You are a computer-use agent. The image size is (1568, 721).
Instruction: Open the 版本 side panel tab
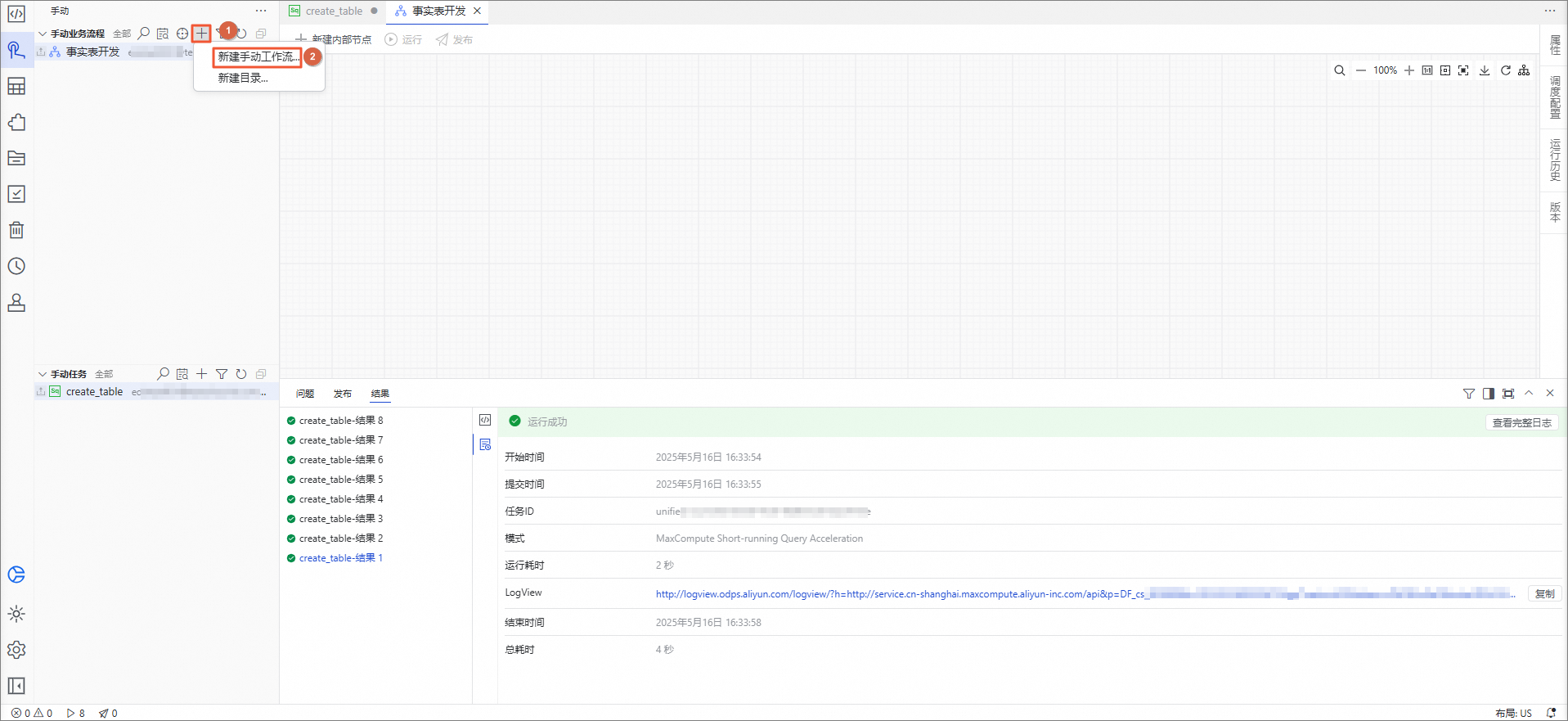click(x=1555, y=212)
